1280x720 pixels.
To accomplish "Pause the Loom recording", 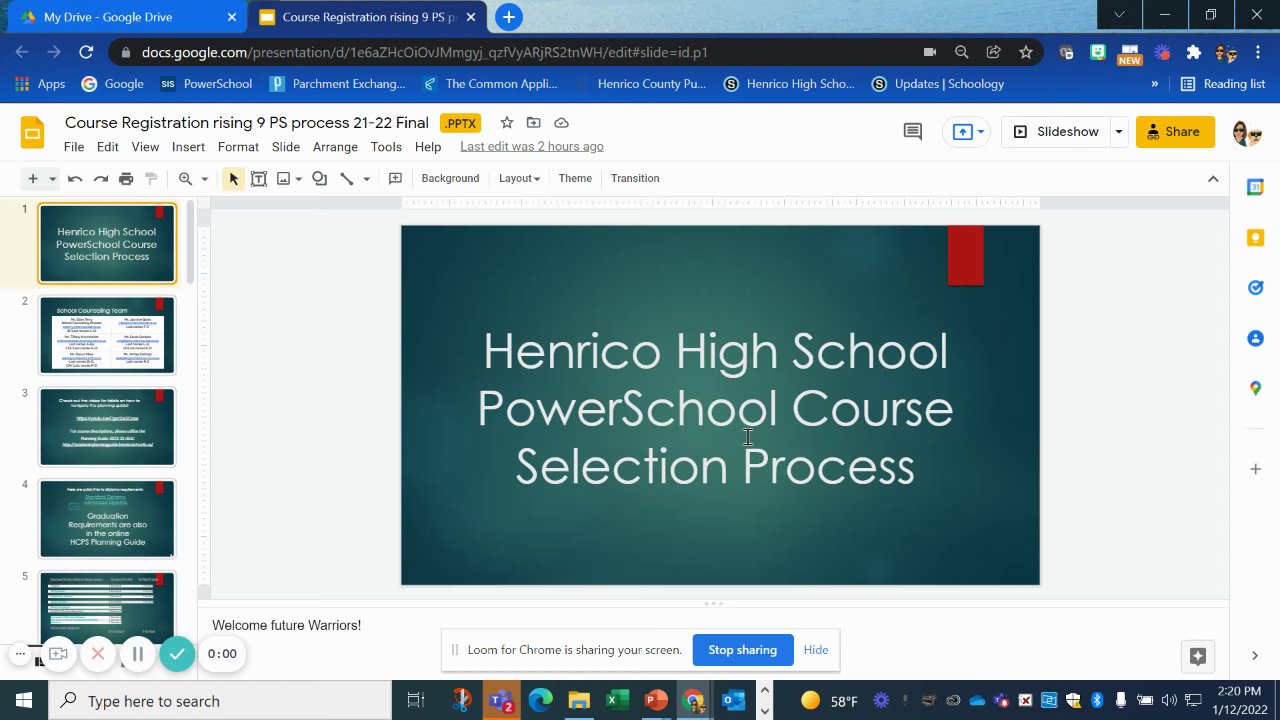I will pyautogui.click(x=138, y=654).
